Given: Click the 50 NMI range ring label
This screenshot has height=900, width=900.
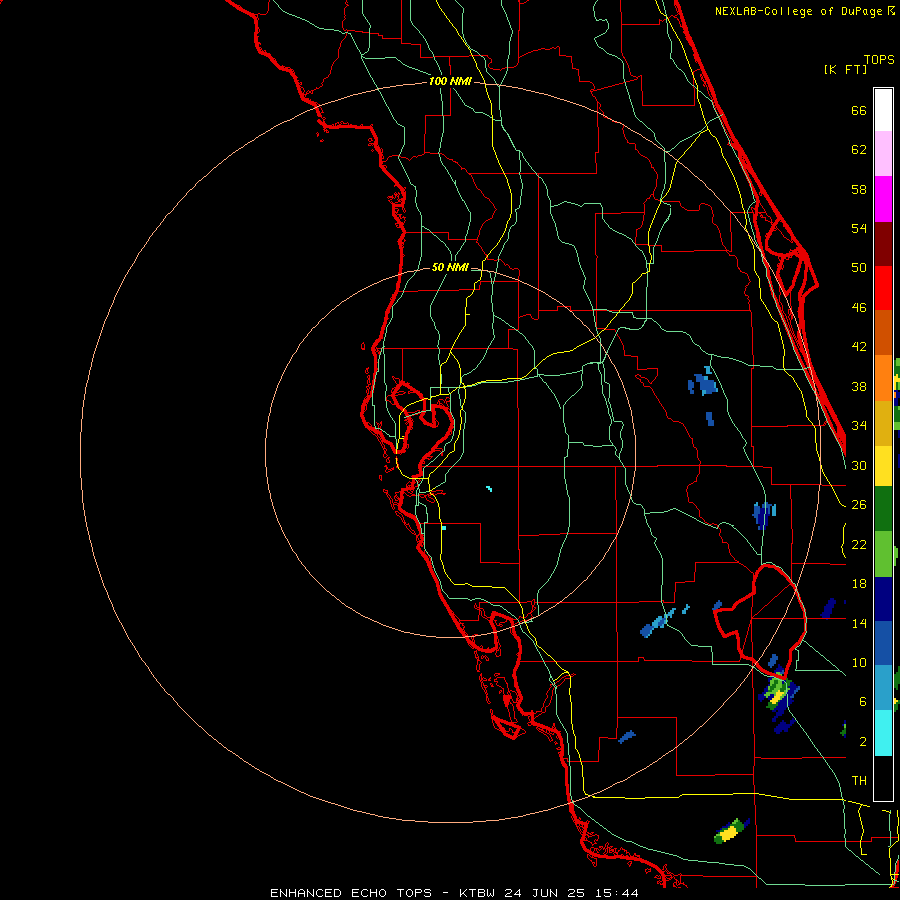Looking at the screenshot, I should [450, 267].
